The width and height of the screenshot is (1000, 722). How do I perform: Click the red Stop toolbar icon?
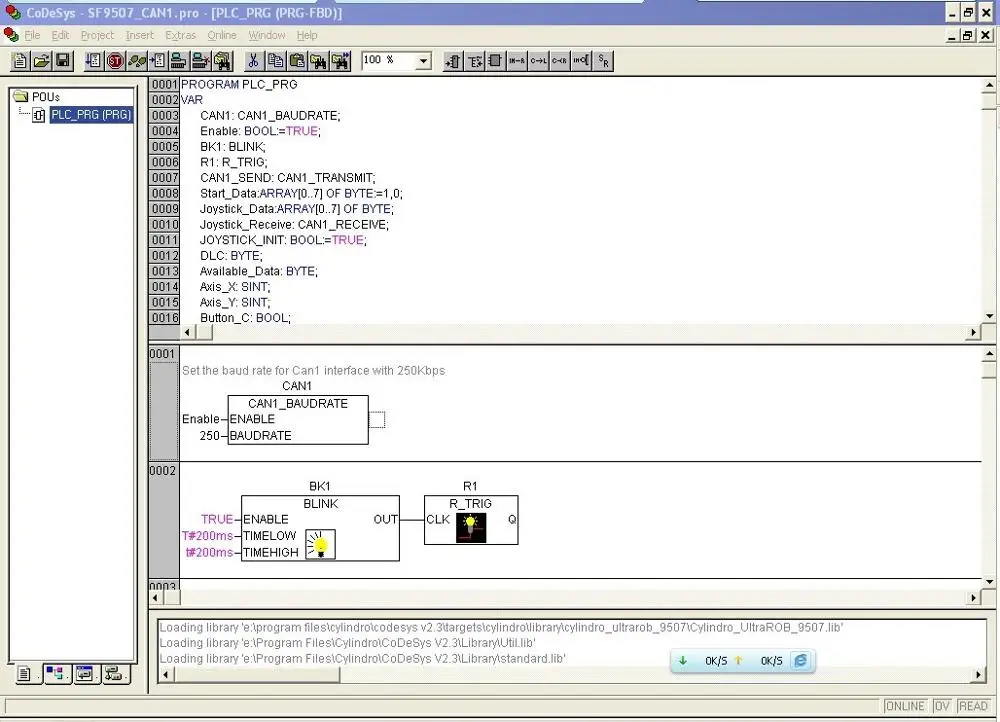115,61
